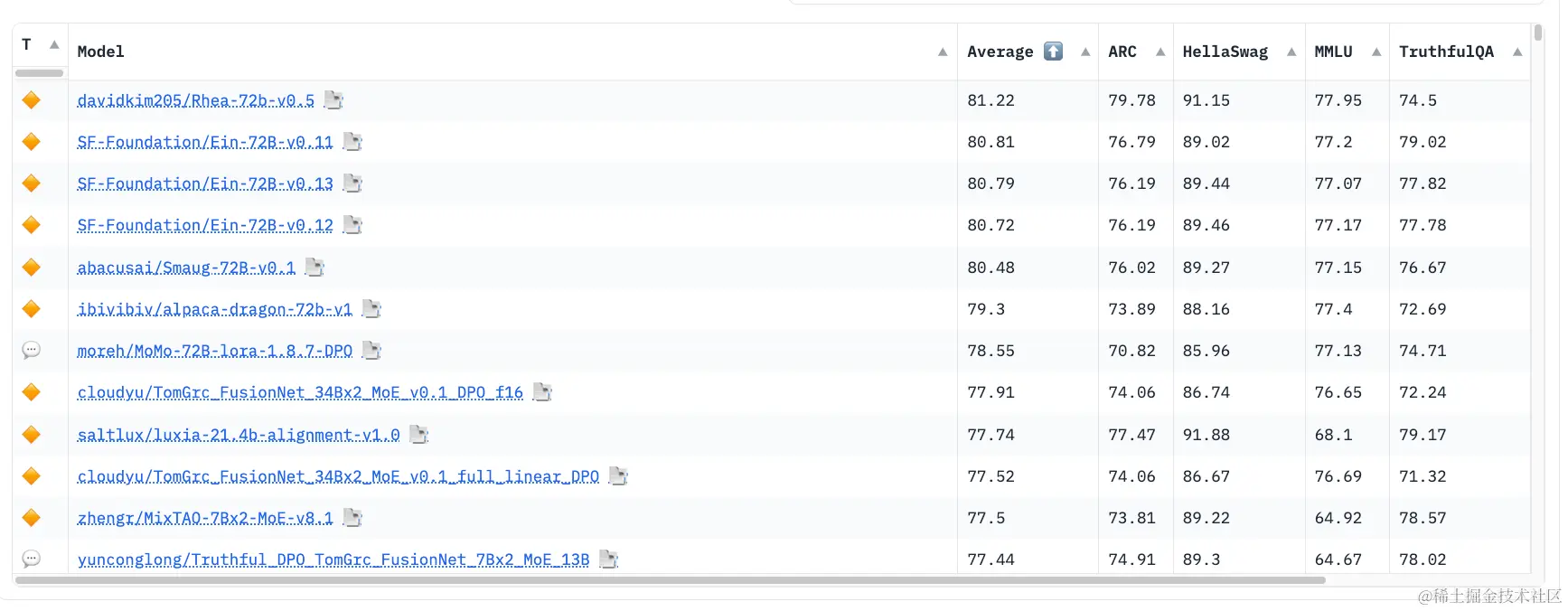Click orange diamond type icon for alpaca-dragon-72b-v1

click(x=32, y=309)
